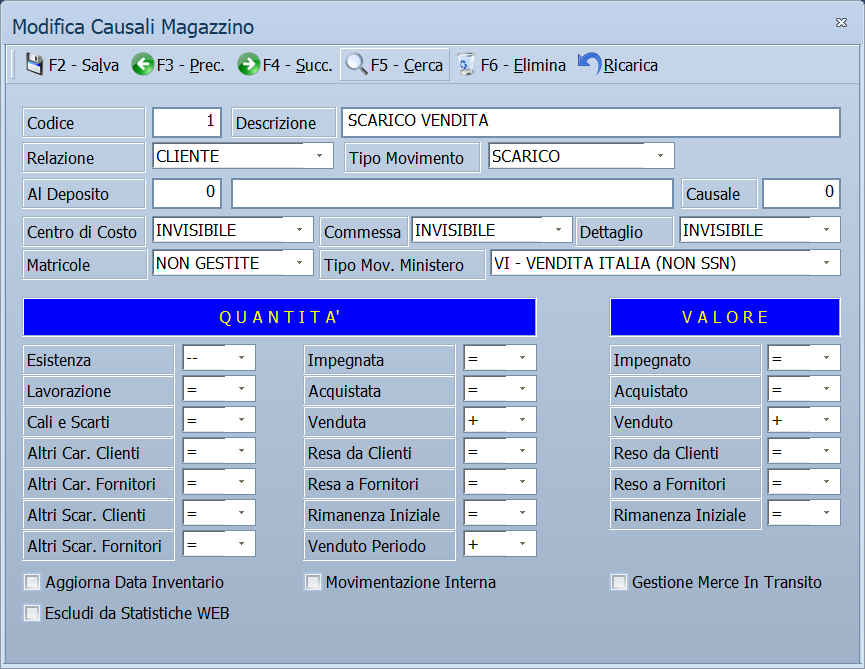Go to previous record with F3 - Prec.
The height and width of the screenshot is (669, 865).
pyautogui.click(x=190, y=65)
